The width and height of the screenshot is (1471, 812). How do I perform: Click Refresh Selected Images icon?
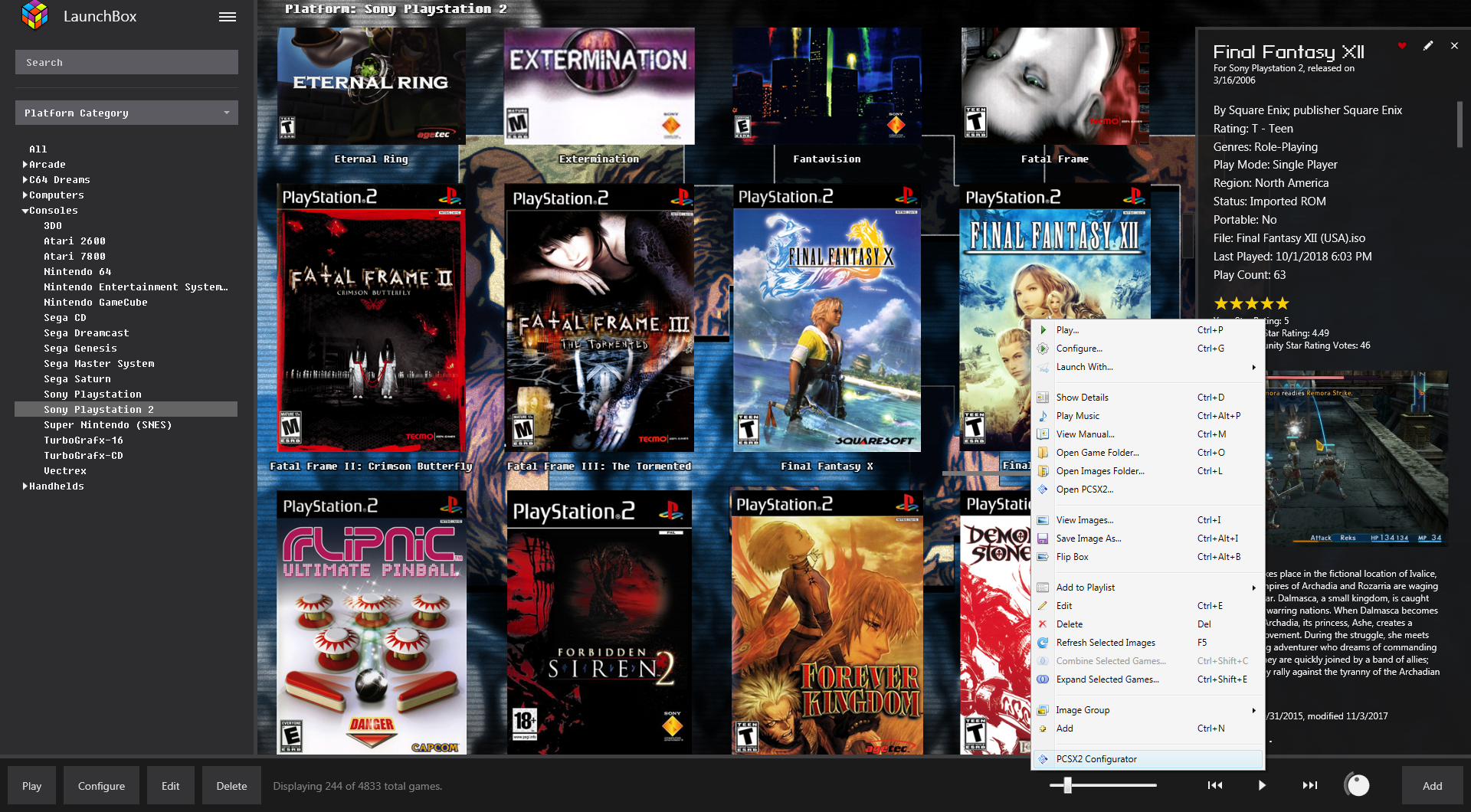click(x=1043, y=643)
